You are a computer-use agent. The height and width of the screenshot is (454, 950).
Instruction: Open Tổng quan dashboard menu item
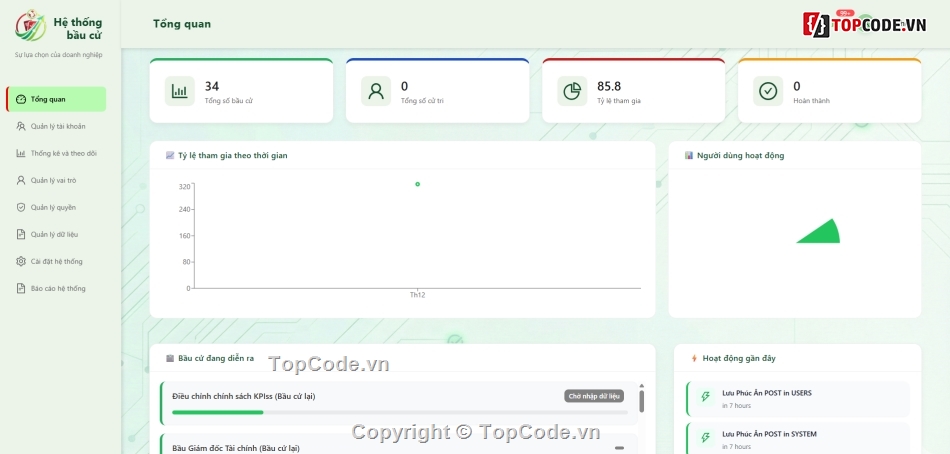(x=56, y=99)
